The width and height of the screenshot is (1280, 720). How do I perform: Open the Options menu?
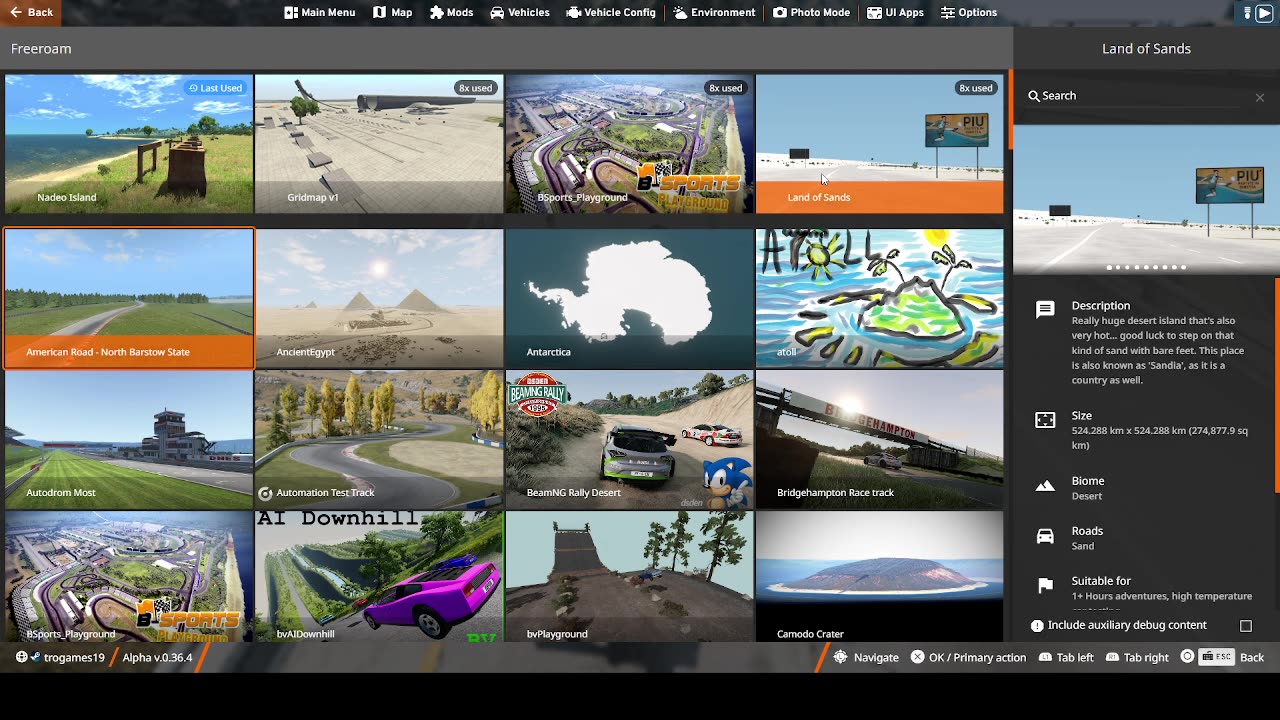pyautogui.click(x=969, y=12)
